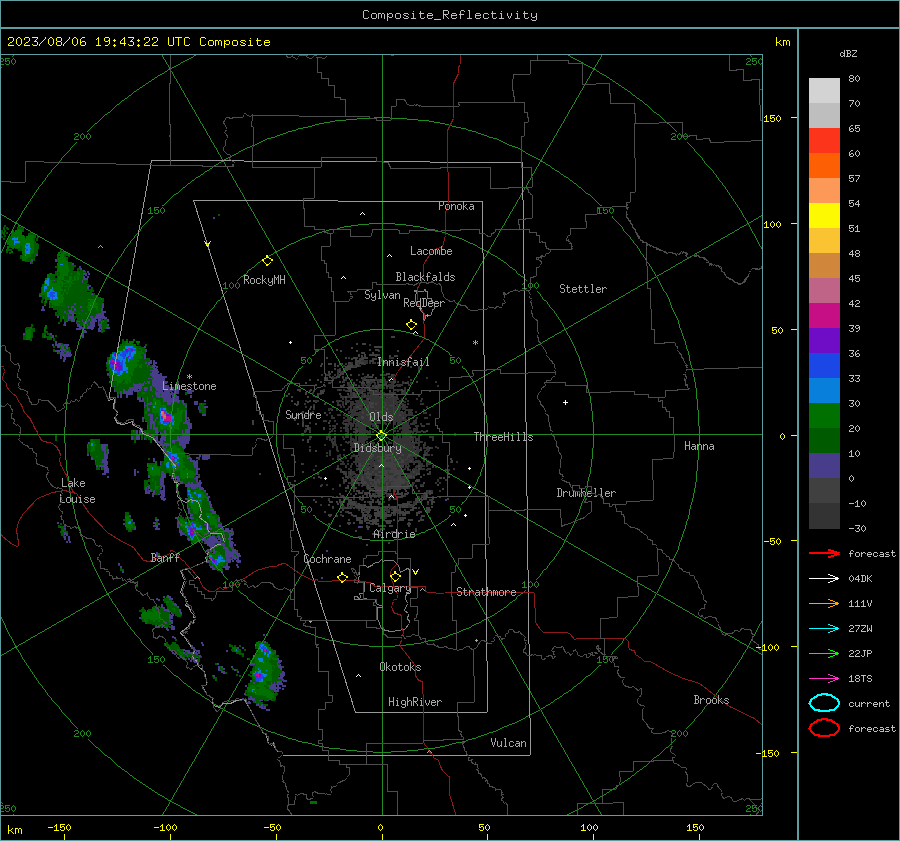Screen dimensions: 900x841
Task: Click the Cochrane station diamond marker
Action: tap(342, 577)
